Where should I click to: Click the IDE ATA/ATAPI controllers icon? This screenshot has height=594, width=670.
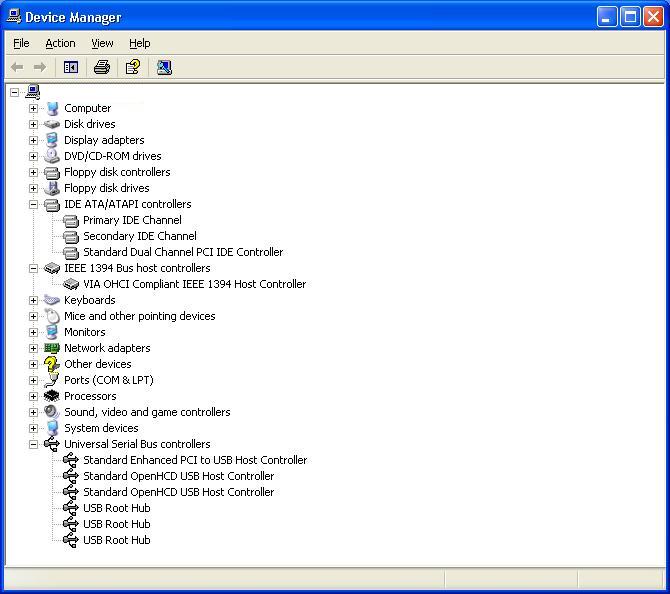click(x=52, y=205)
